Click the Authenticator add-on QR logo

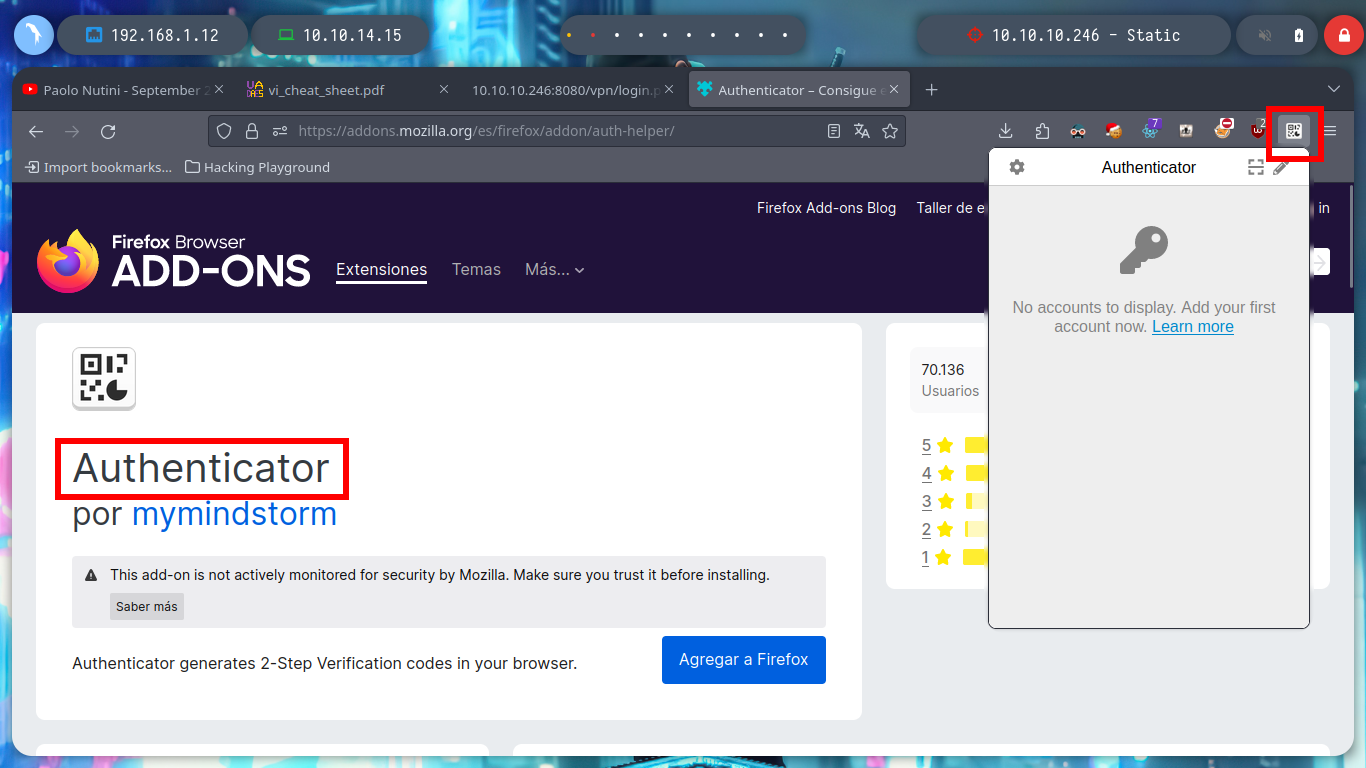104,379
